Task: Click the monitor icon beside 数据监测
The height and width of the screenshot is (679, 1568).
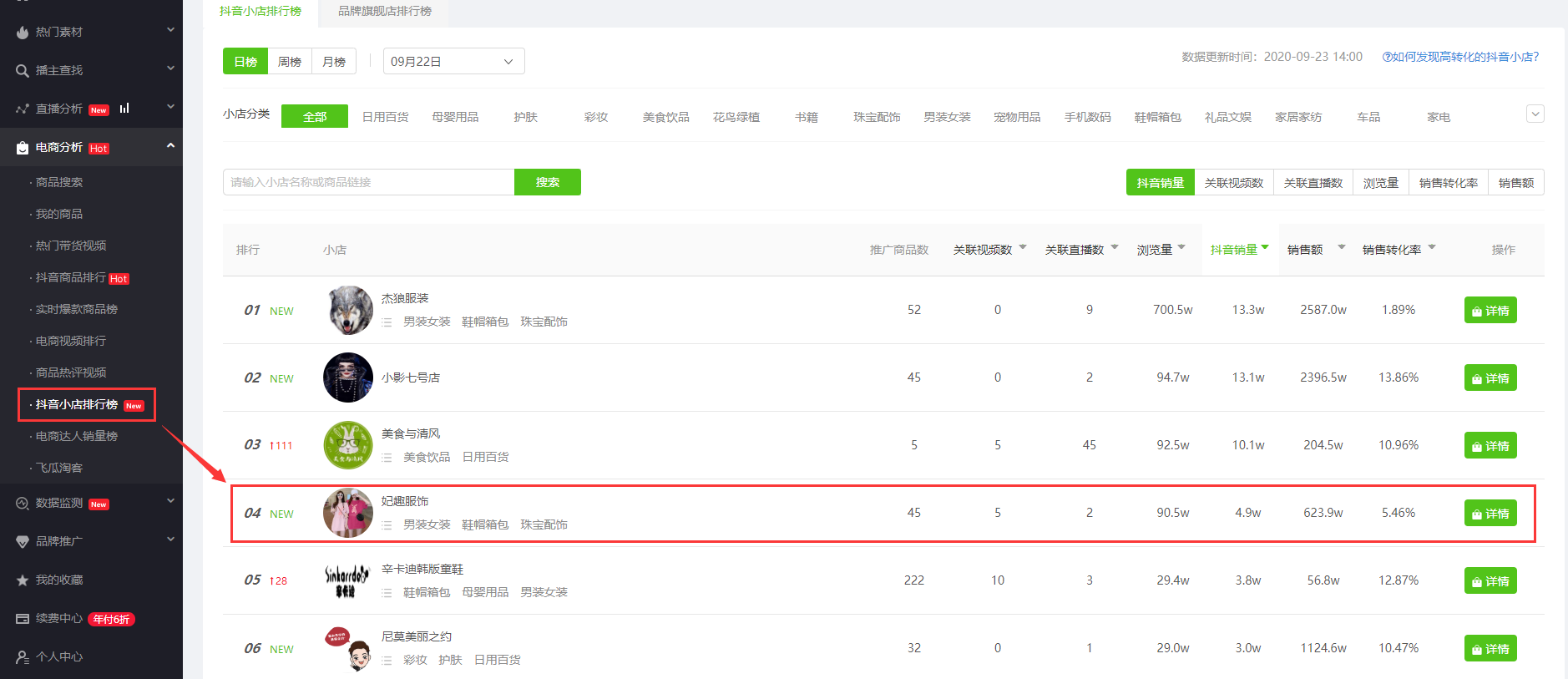Action: [x=23, y=504]
